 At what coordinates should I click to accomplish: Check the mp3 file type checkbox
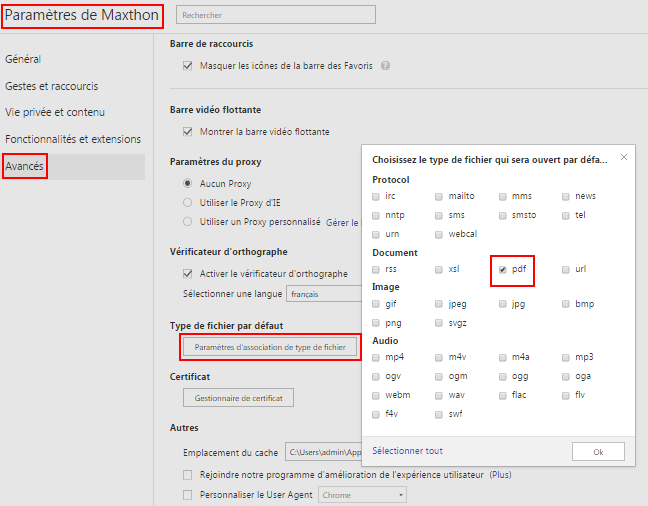[x=566, y=358]
